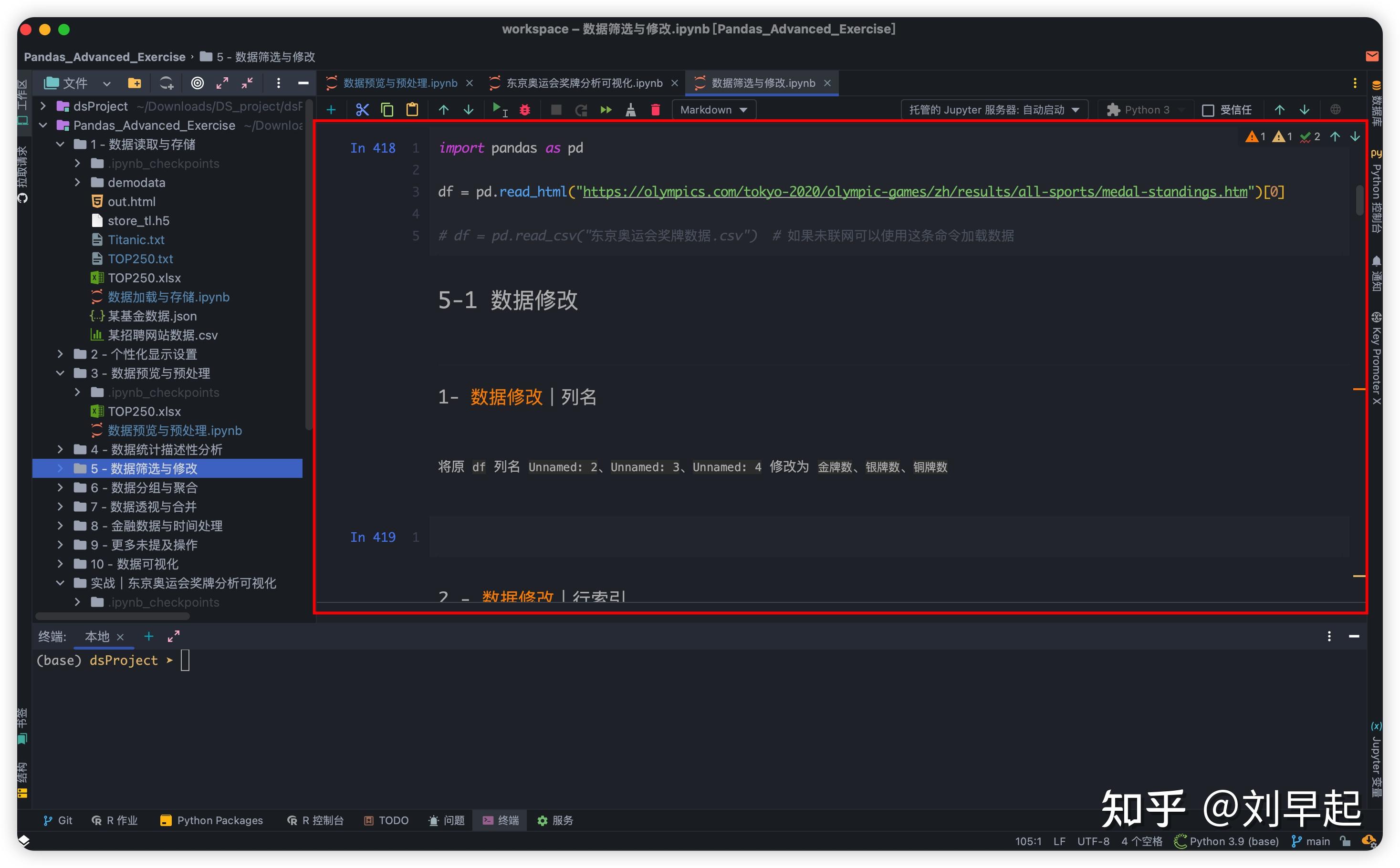The width and height of the screenshot is (1400, 868).
Task: Debug the current cell with the bug icon
Action: point(524,109)
